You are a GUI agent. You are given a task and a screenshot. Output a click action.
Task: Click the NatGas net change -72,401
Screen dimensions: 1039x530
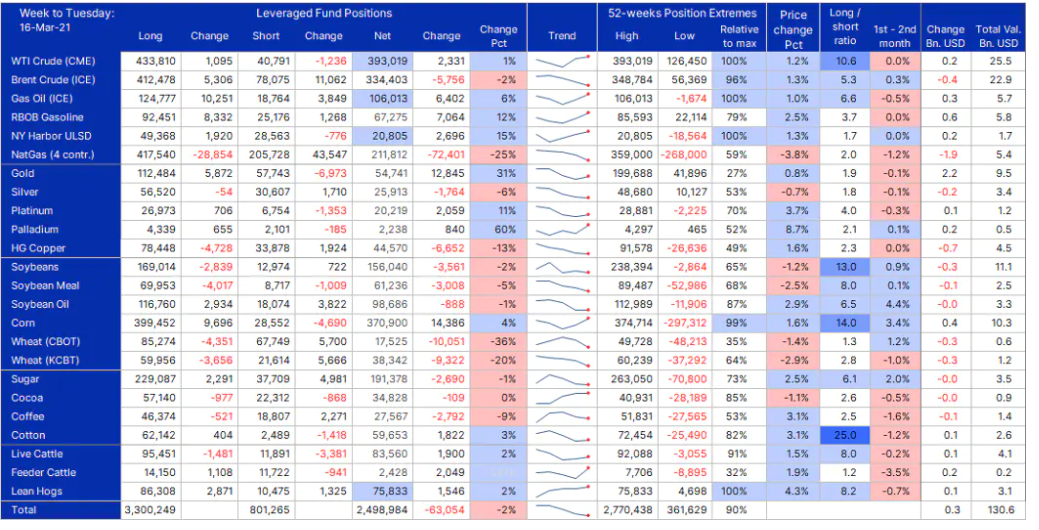tap(443, 155)
